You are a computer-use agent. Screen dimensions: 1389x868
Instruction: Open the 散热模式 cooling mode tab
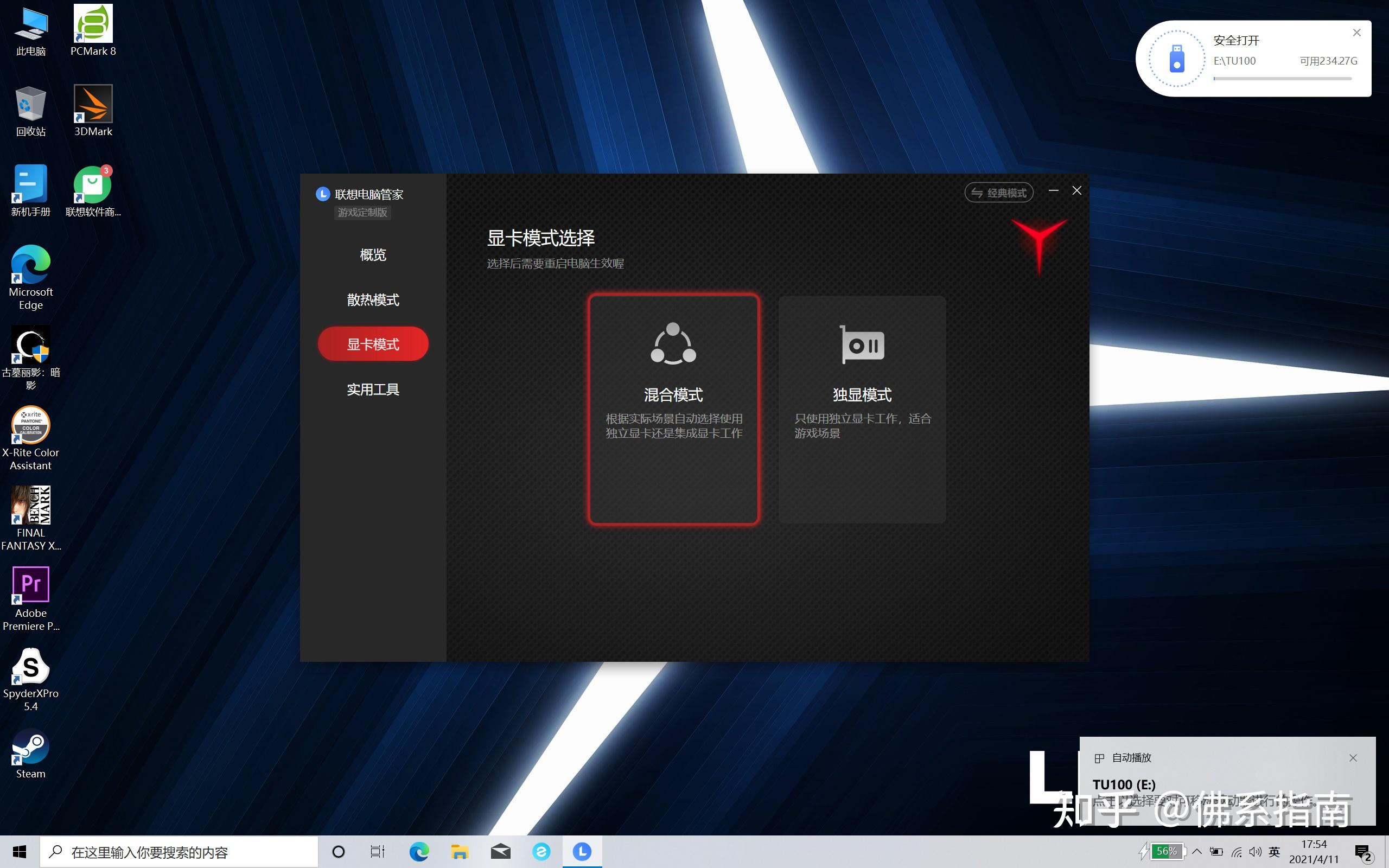tap(373, 299)
